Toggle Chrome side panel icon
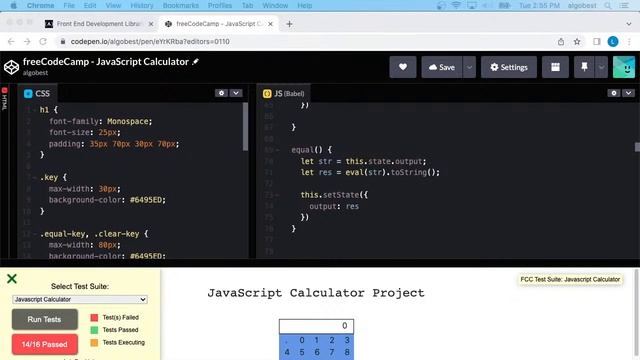Image resolution: width=640 pixels, height=360 pixels. click(x=597, y=42)
